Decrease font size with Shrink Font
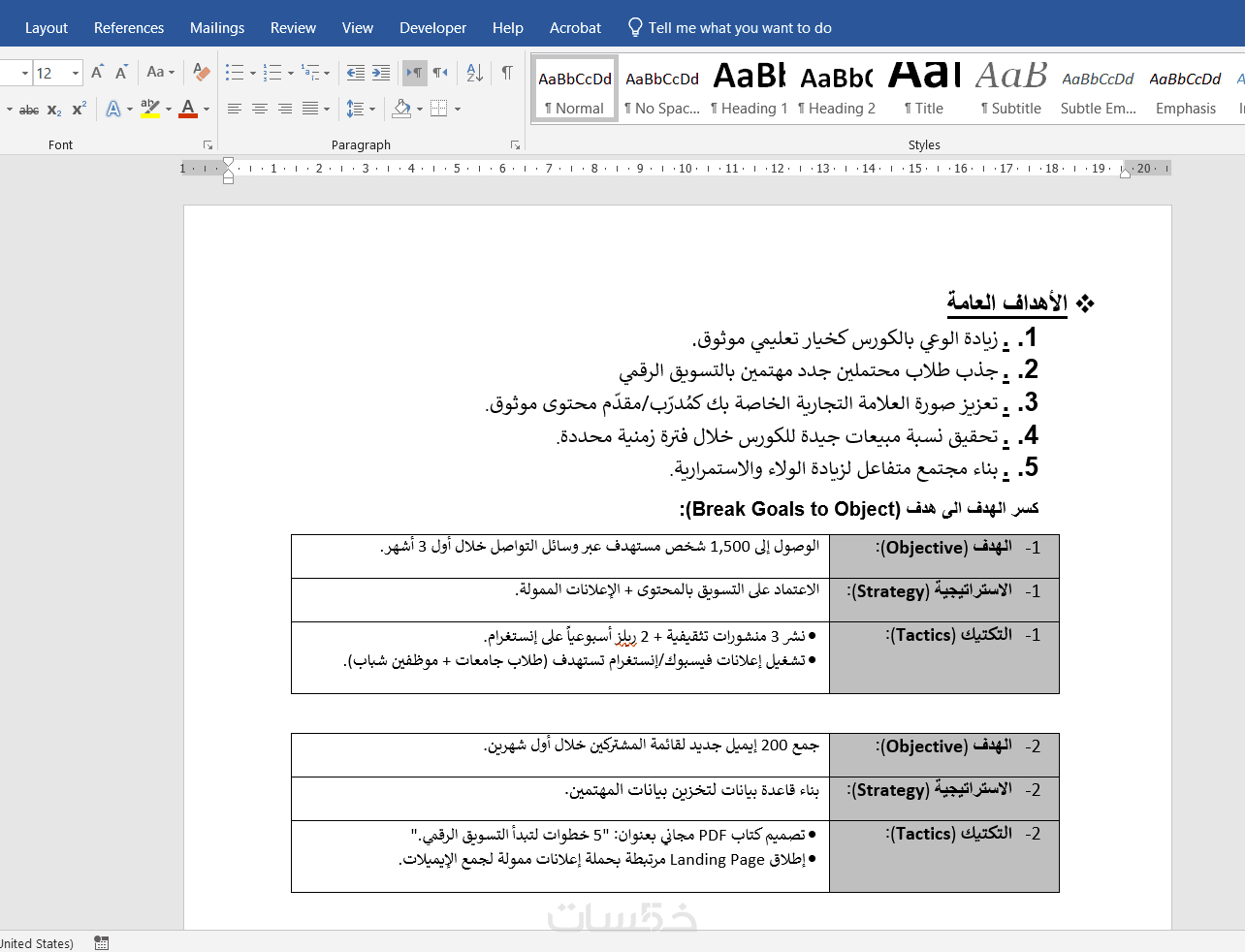Viewport: 1245px width, 952px height. 121,72
